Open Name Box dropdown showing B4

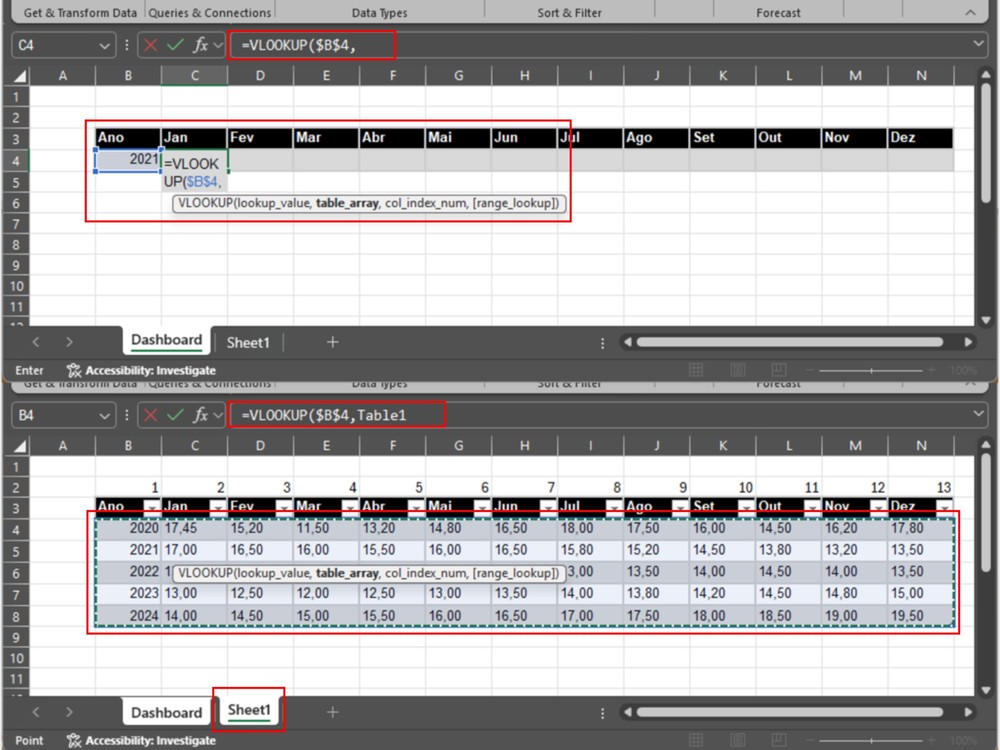click(104, 416)
